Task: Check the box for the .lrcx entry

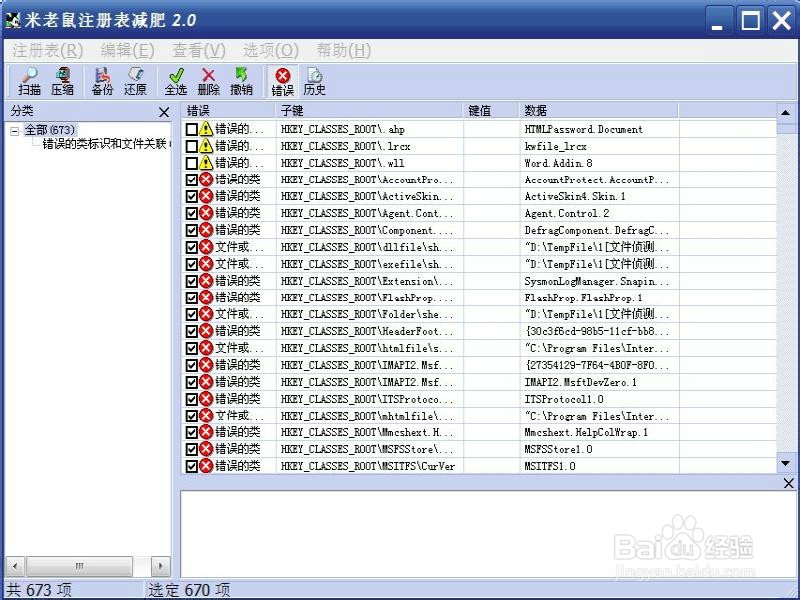Action: pos(191,146)
